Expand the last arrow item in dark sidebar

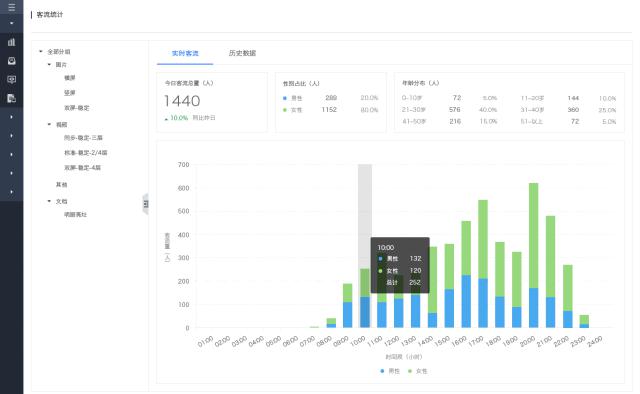tap(11, 191)
